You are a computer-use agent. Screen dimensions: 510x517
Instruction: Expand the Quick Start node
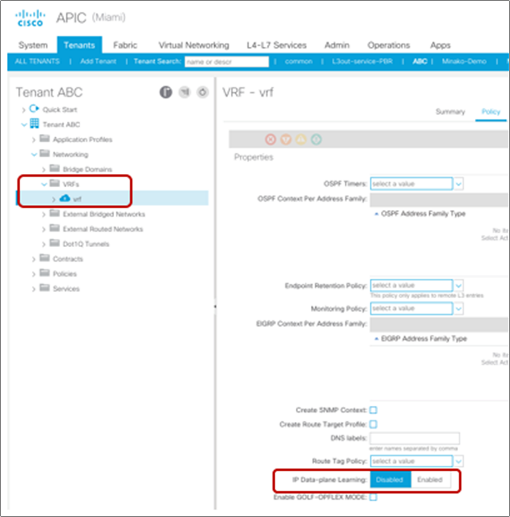click(x=23, y=110)
